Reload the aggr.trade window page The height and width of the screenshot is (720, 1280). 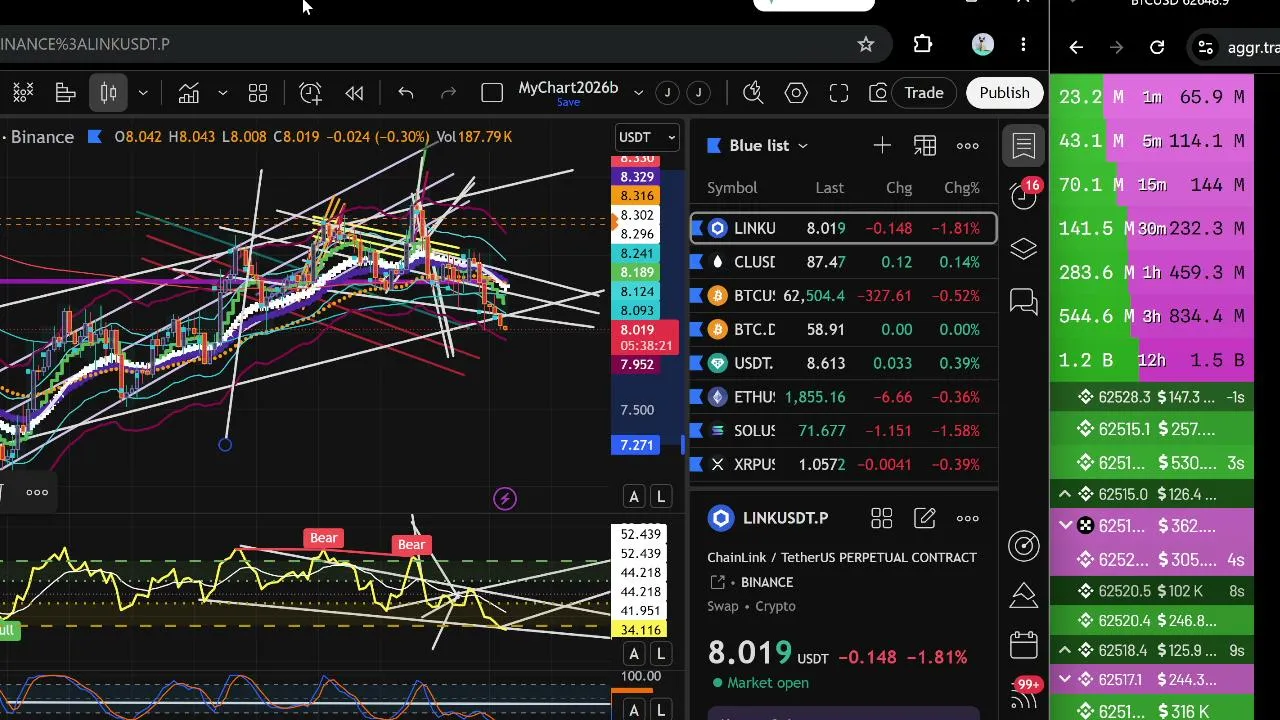(x=1157, y=47)
